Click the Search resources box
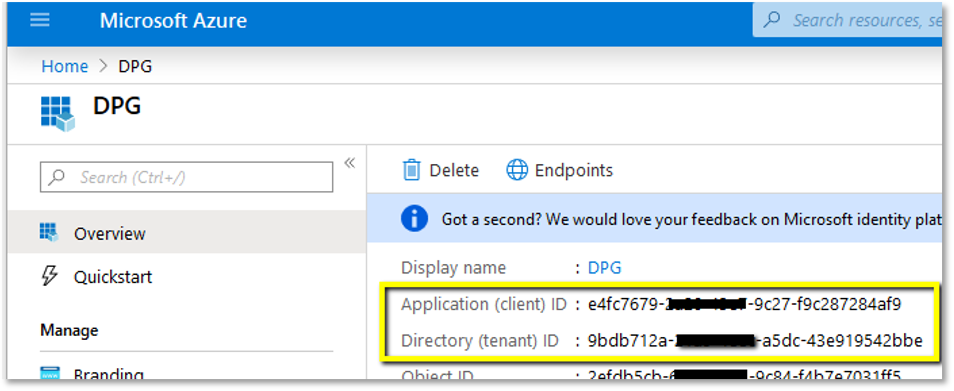This screenshot has width=954, height=391. tap(849, 21)
